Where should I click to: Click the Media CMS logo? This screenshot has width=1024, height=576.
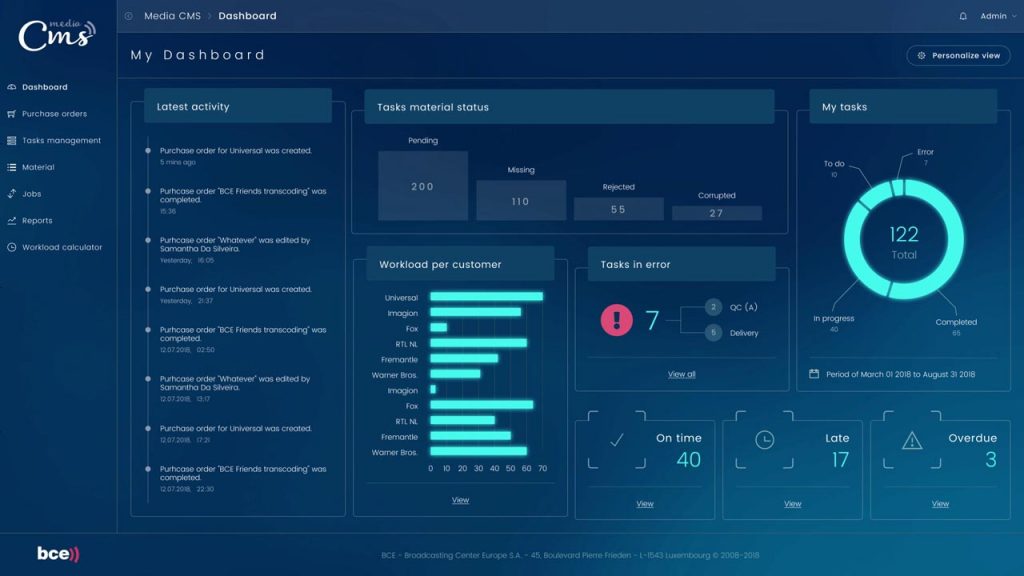pos(57,34)
